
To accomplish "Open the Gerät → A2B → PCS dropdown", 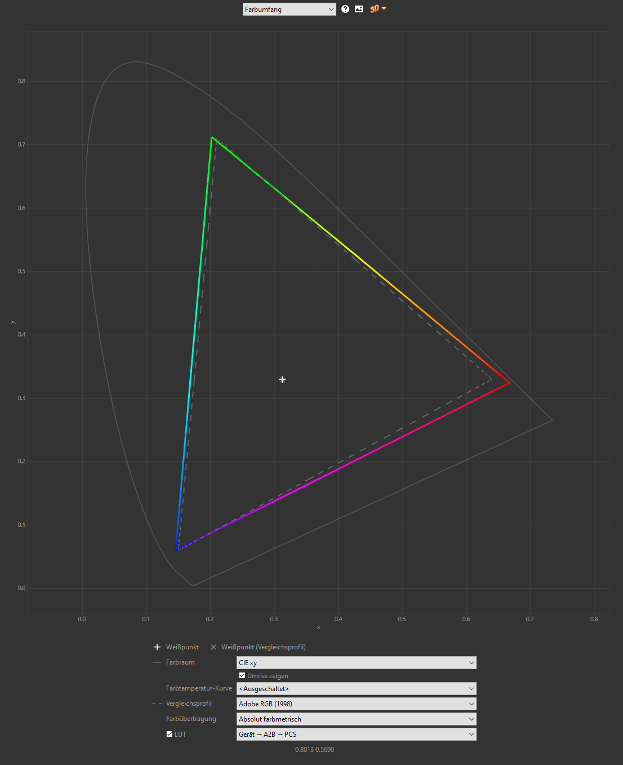I will tap(355, 734).
